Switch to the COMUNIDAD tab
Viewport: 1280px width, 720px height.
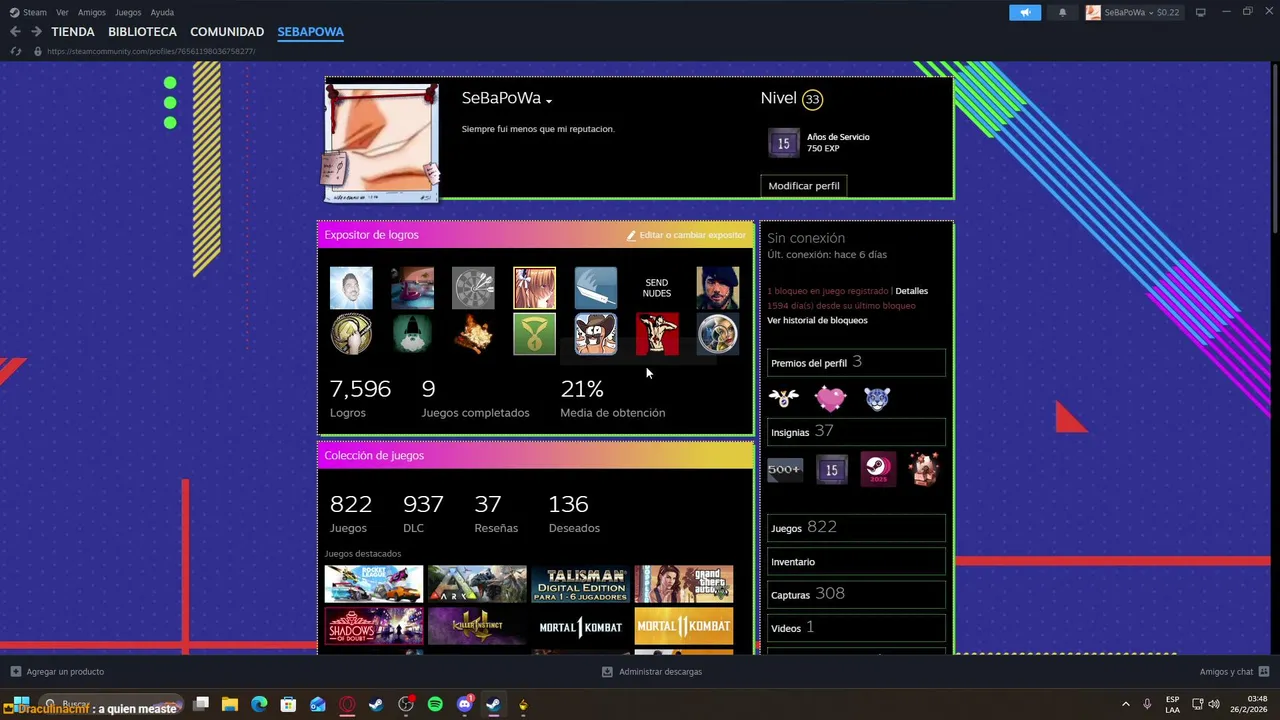[227, 32]
